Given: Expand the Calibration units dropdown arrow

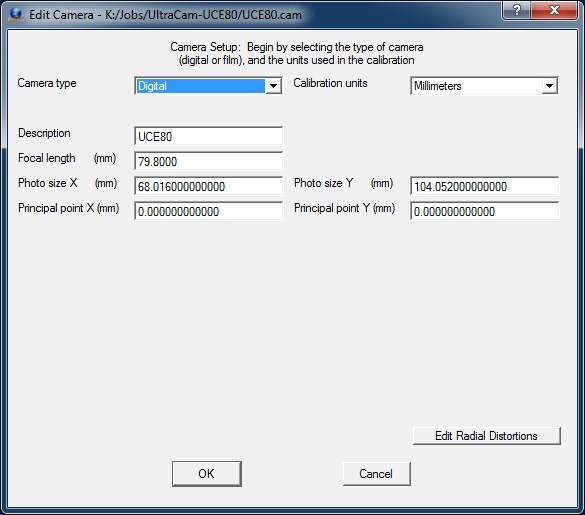Looking at the screenshot, I should (x=550, y=86).
